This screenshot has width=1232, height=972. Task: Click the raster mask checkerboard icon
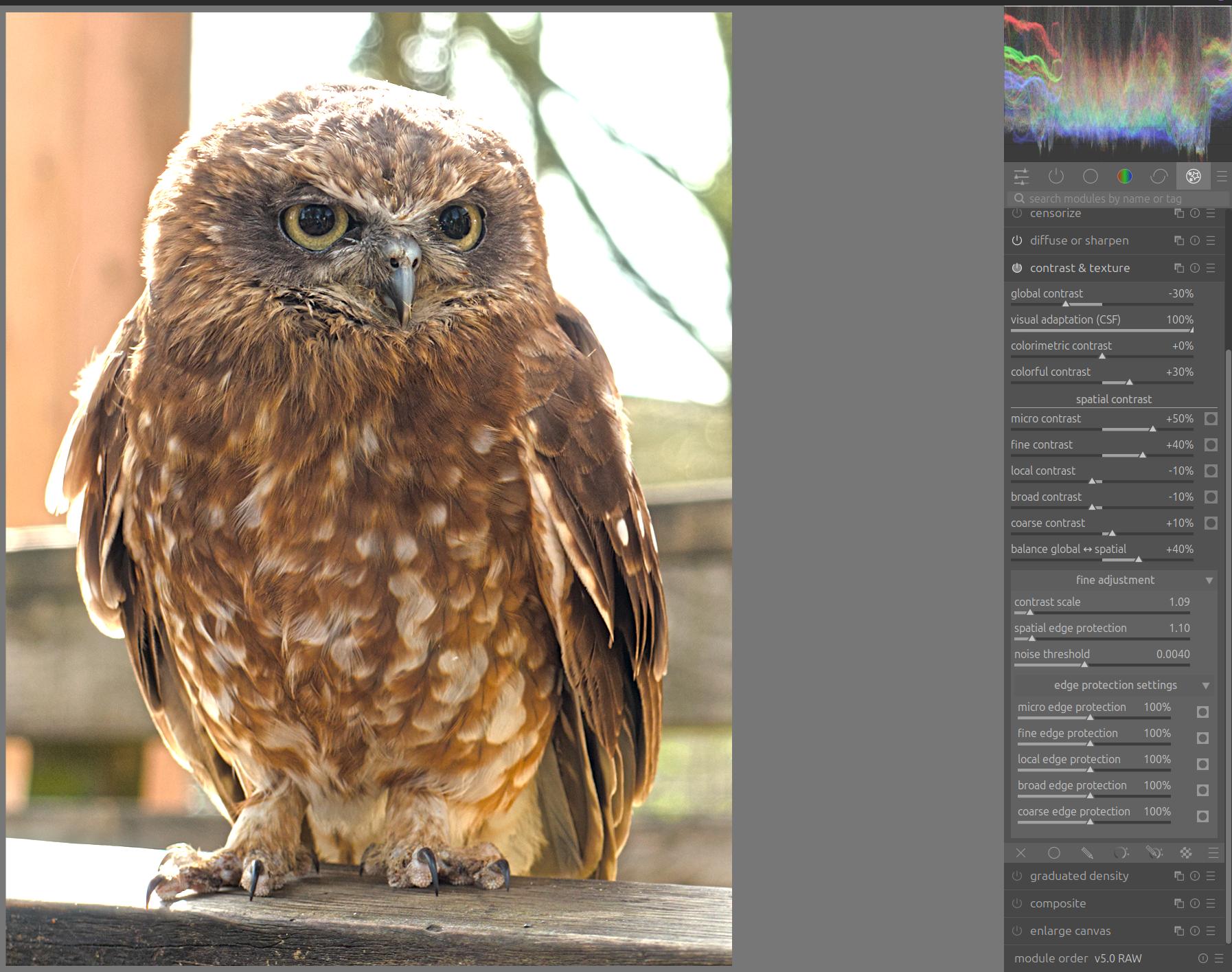pos(1186,852)
